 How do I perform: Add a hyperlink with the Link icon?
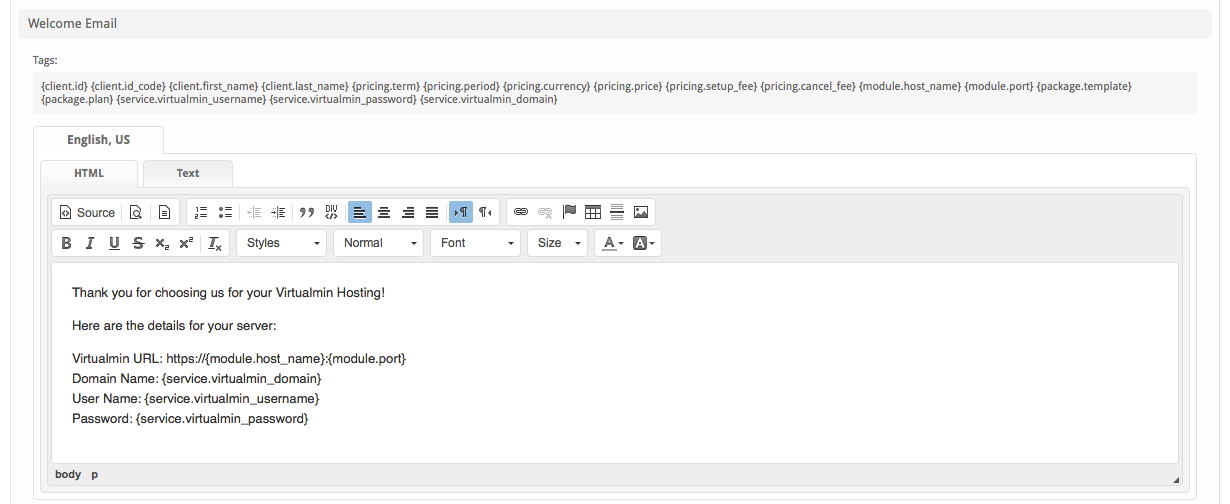tap(520, 212)
